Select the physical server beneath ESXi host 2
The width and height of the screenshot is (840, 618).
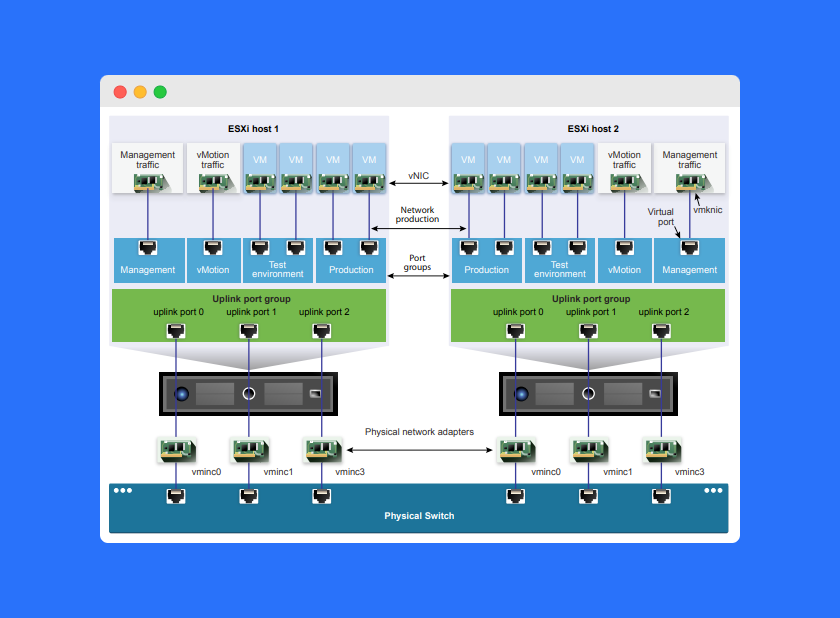coord(587,394)
